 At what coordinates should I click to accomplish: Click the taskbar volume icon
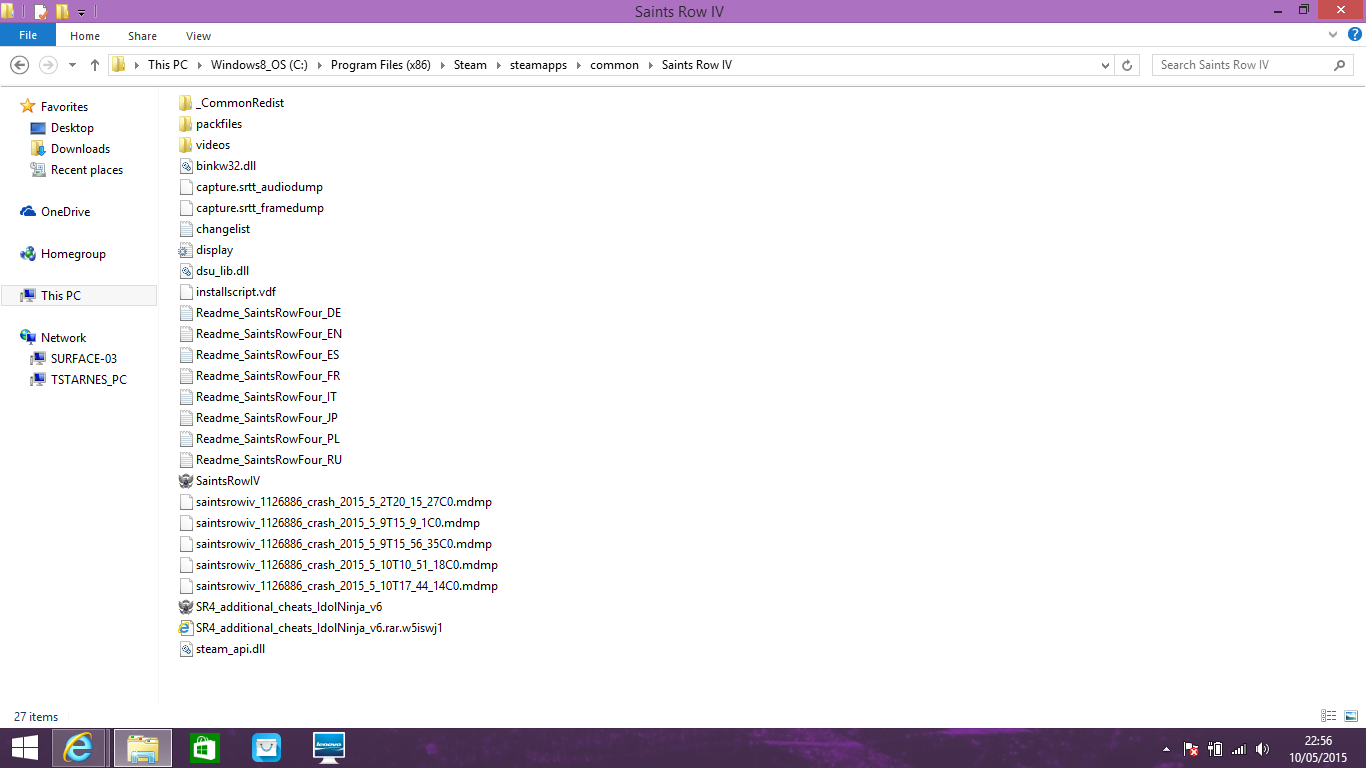click(x=1262, y=749)
